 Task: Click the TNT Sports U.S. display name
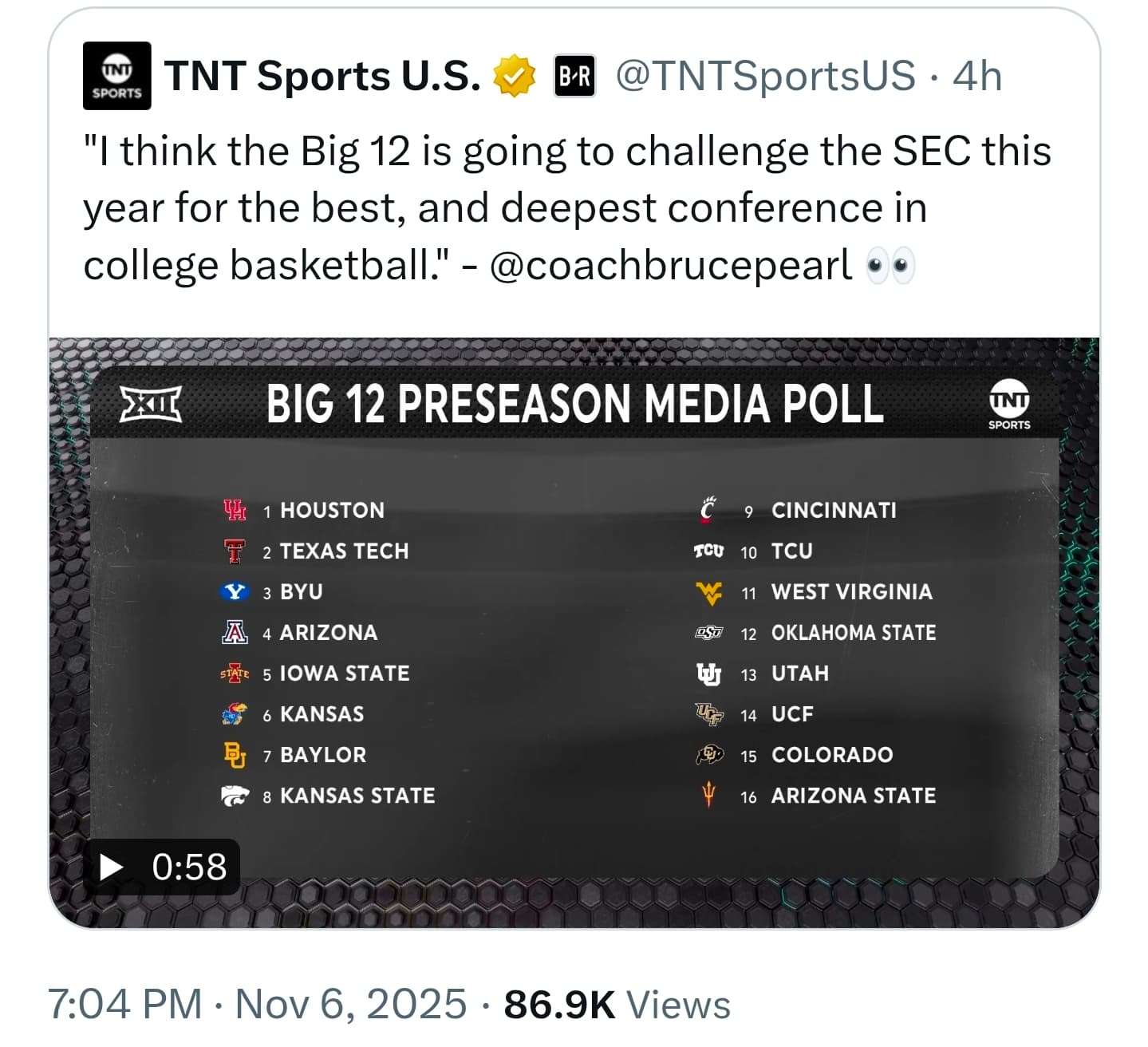pyautogui.click(x=322, y=77)
